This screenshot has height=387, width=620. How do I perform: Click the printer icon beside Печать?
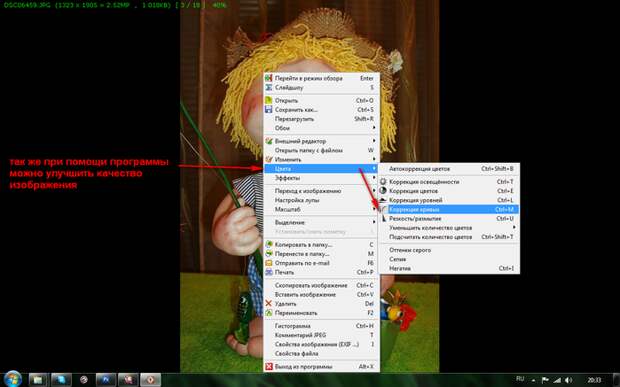coord(268,272)
